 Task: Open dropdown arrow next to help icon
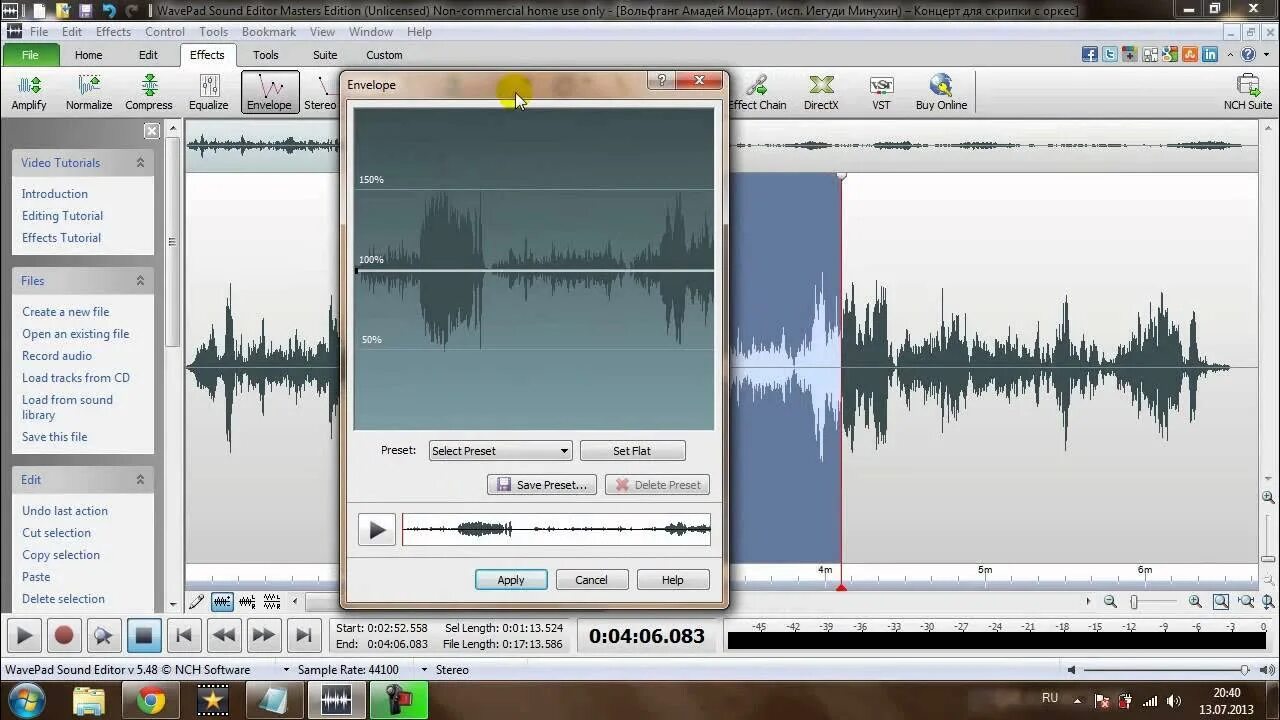click(x=1265, y=55)
